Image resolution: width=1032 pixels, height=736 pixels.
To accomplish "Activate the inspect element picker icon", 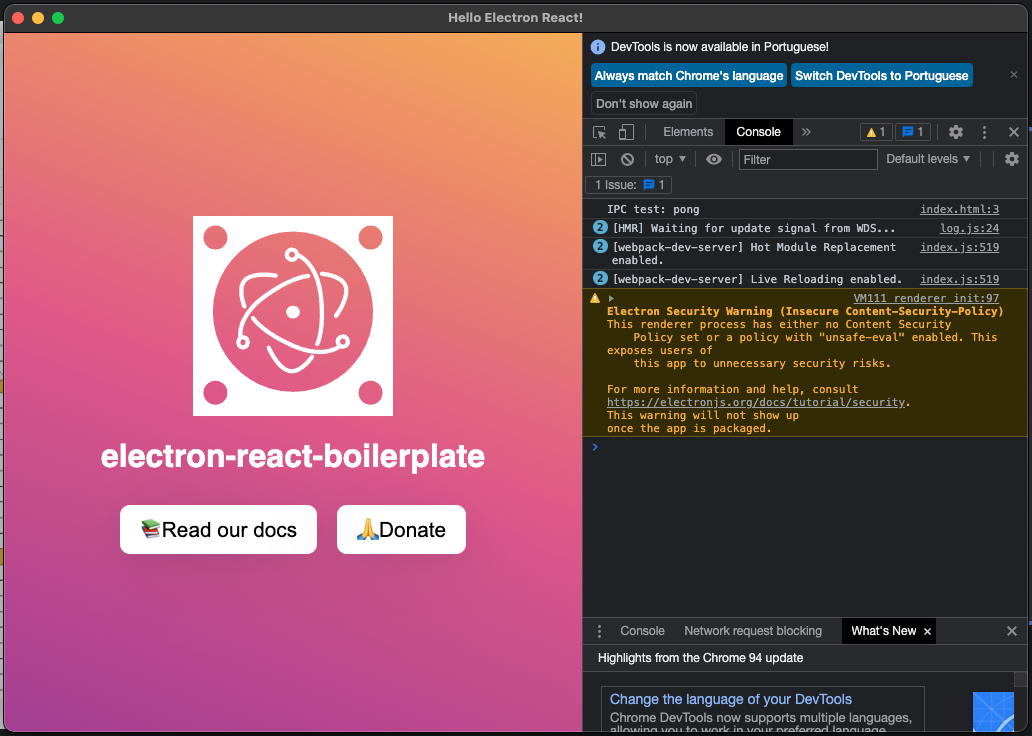I will (600, 132).
